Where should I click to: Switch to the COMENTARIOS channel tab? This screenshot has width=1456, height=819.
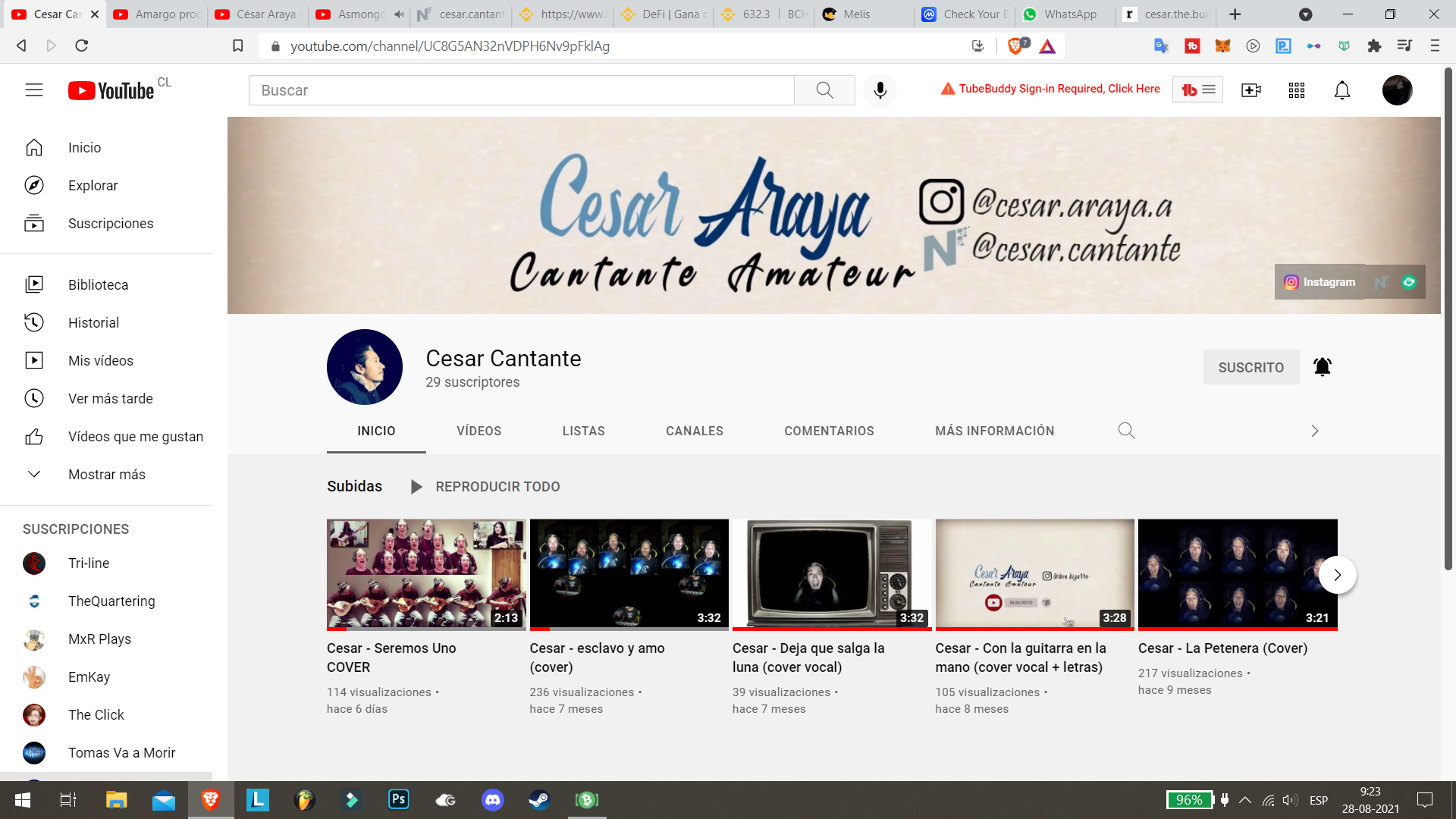click(x=829, y=431)
